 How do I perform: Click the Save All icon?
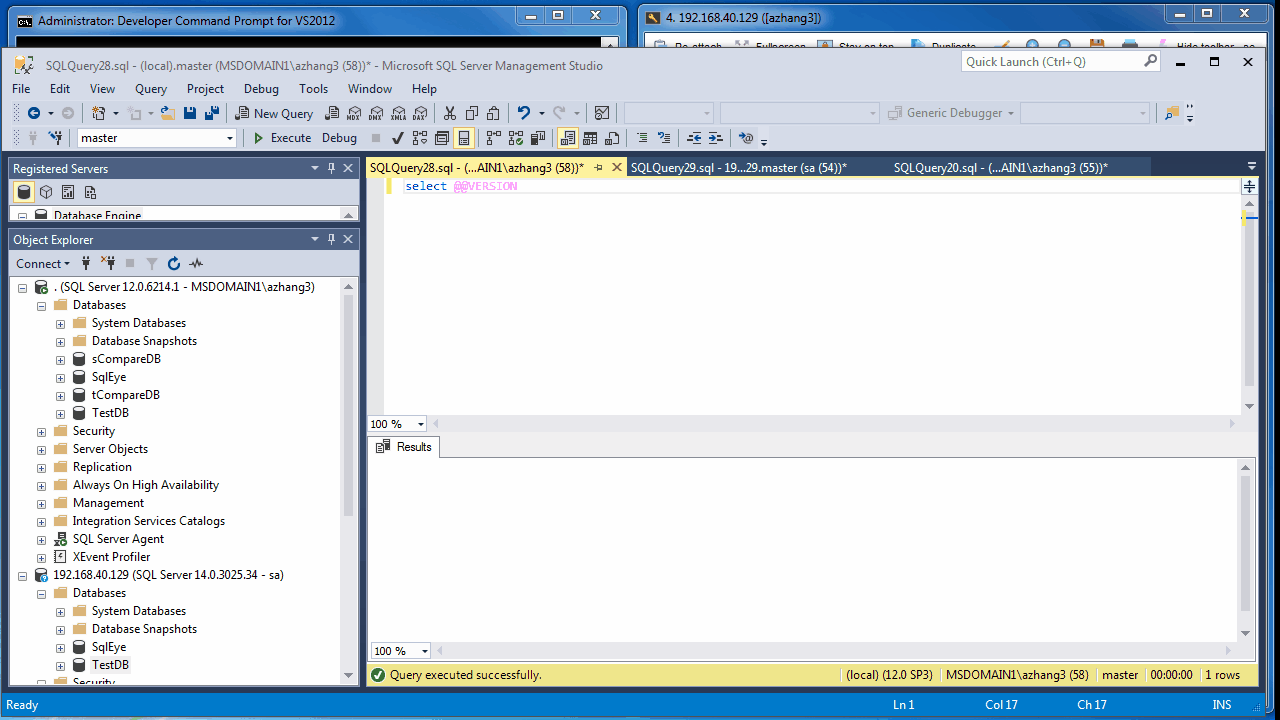pyautogui.click(x=212, y=113)
